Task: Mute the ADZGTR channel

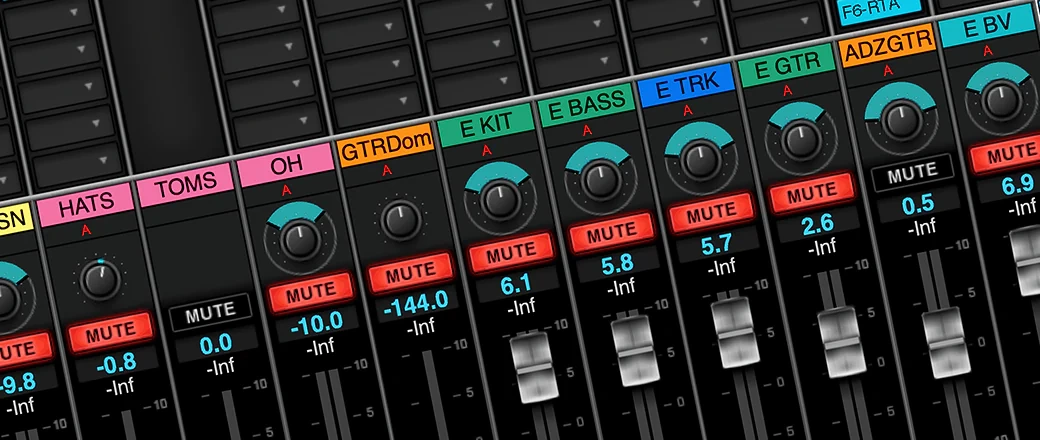Action: pyautogui.click(x=912, y=173)
